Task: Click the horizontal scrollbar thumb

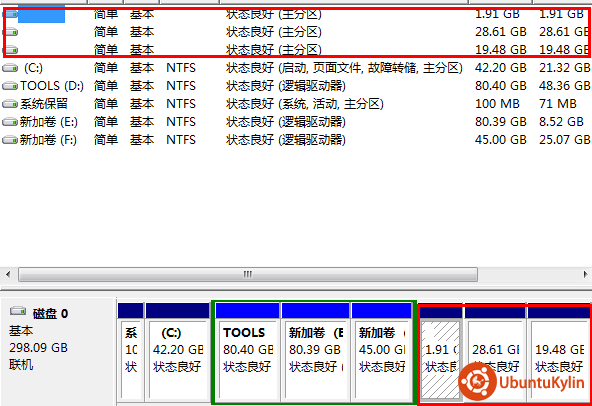Action: 248,275
